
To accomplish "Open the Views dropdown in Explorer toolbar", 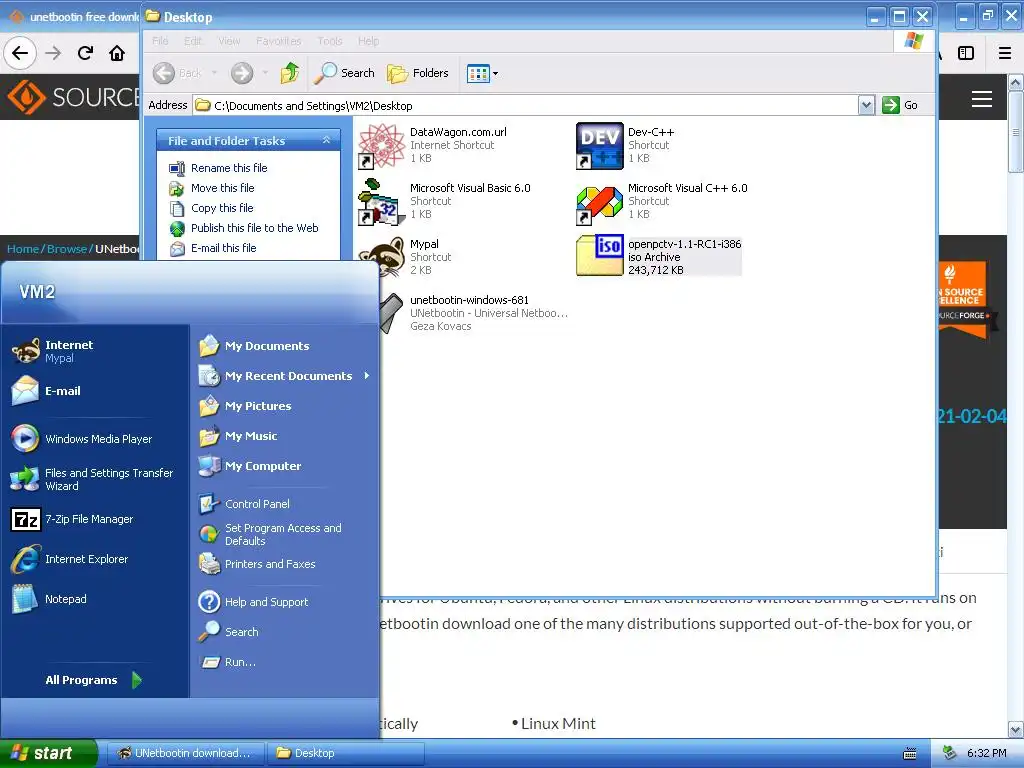I will click(x=483, y=73).
